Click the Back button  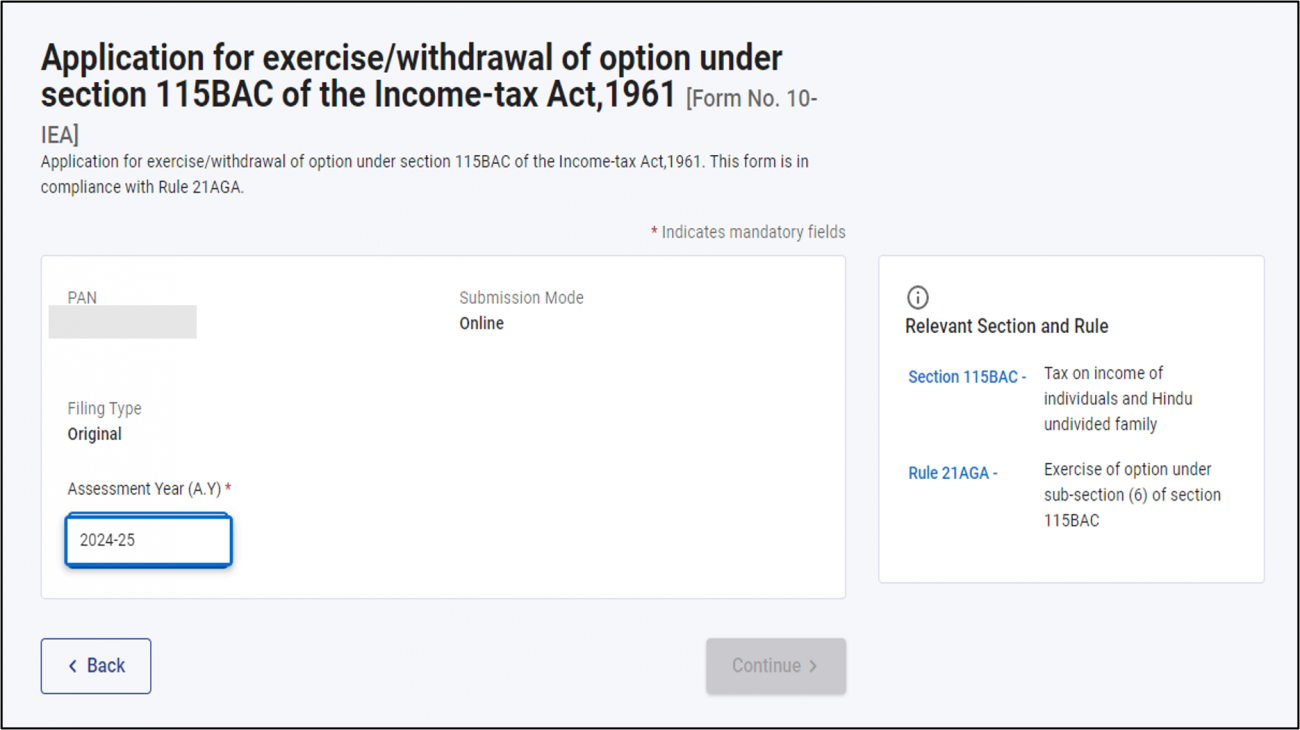point(96,666)
